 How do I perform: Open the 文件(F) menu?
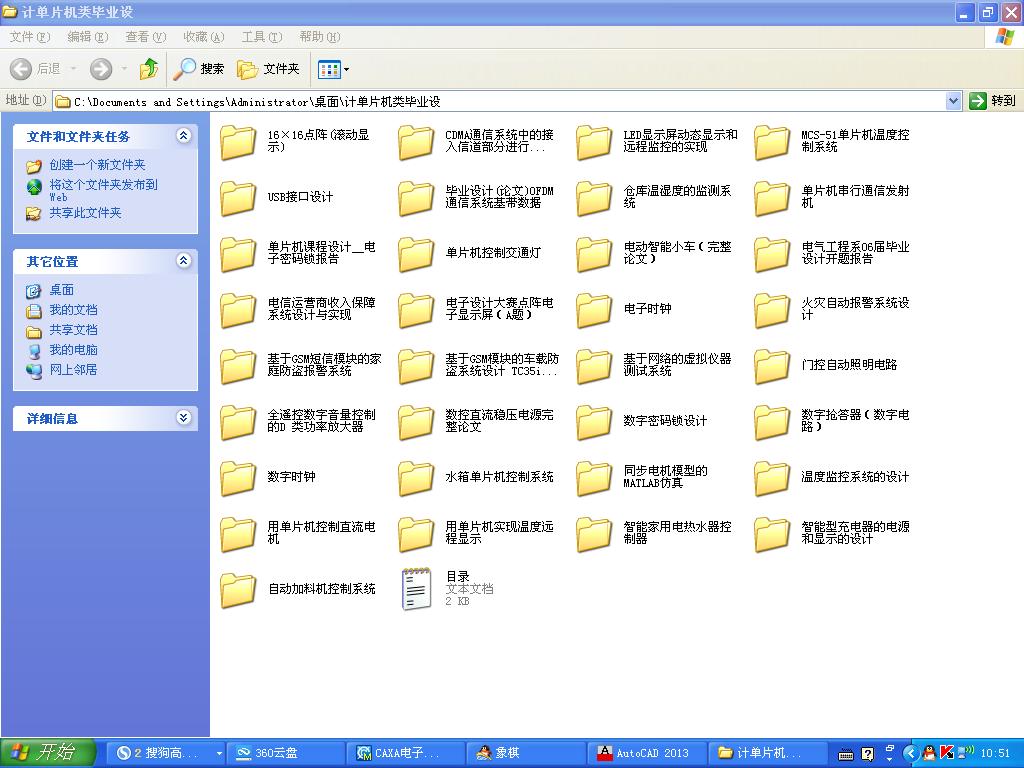click(x=28, y=36)
